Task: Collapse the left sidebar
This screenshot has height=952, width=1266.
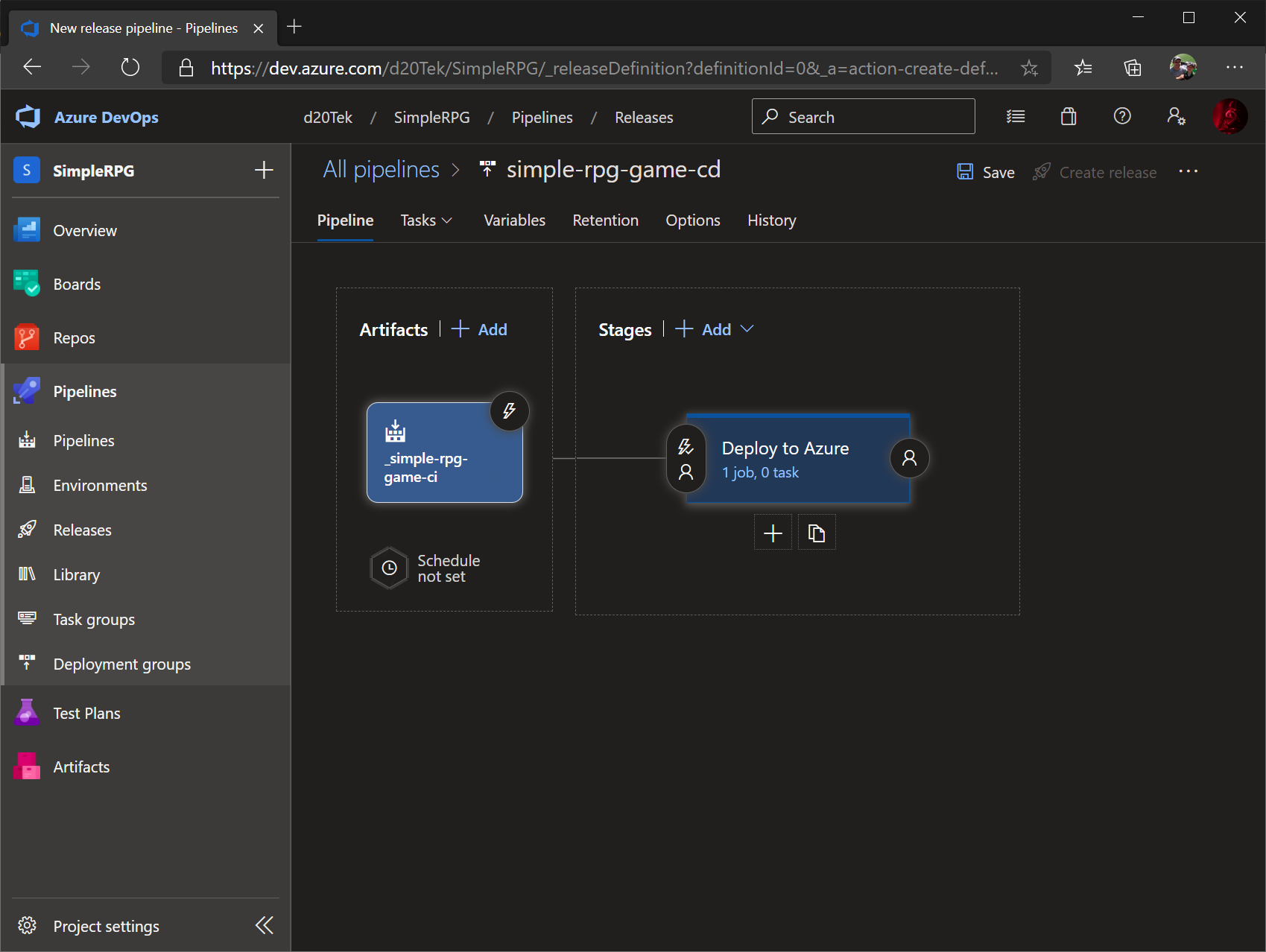Action: 264,925
